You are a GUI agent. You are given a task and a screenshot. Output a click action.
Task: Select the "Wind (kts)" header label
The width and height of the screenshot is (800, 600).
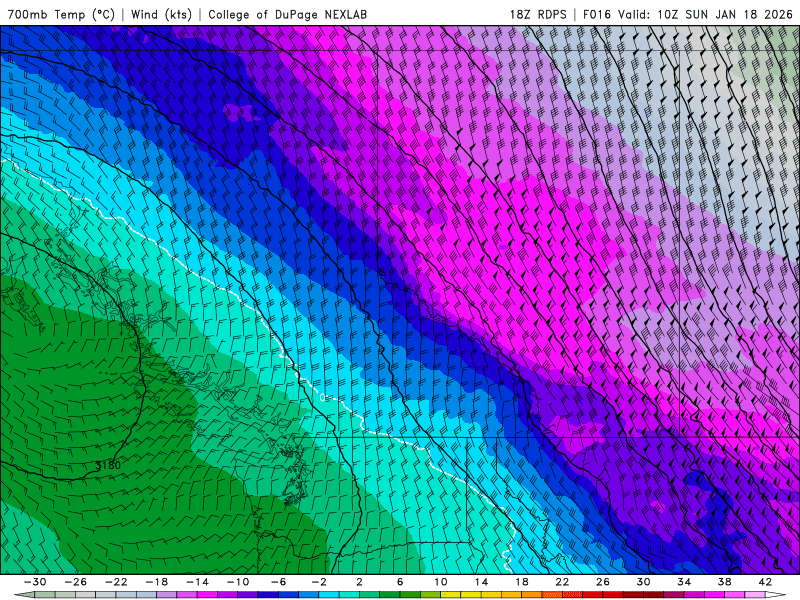(x=161, y=14)
